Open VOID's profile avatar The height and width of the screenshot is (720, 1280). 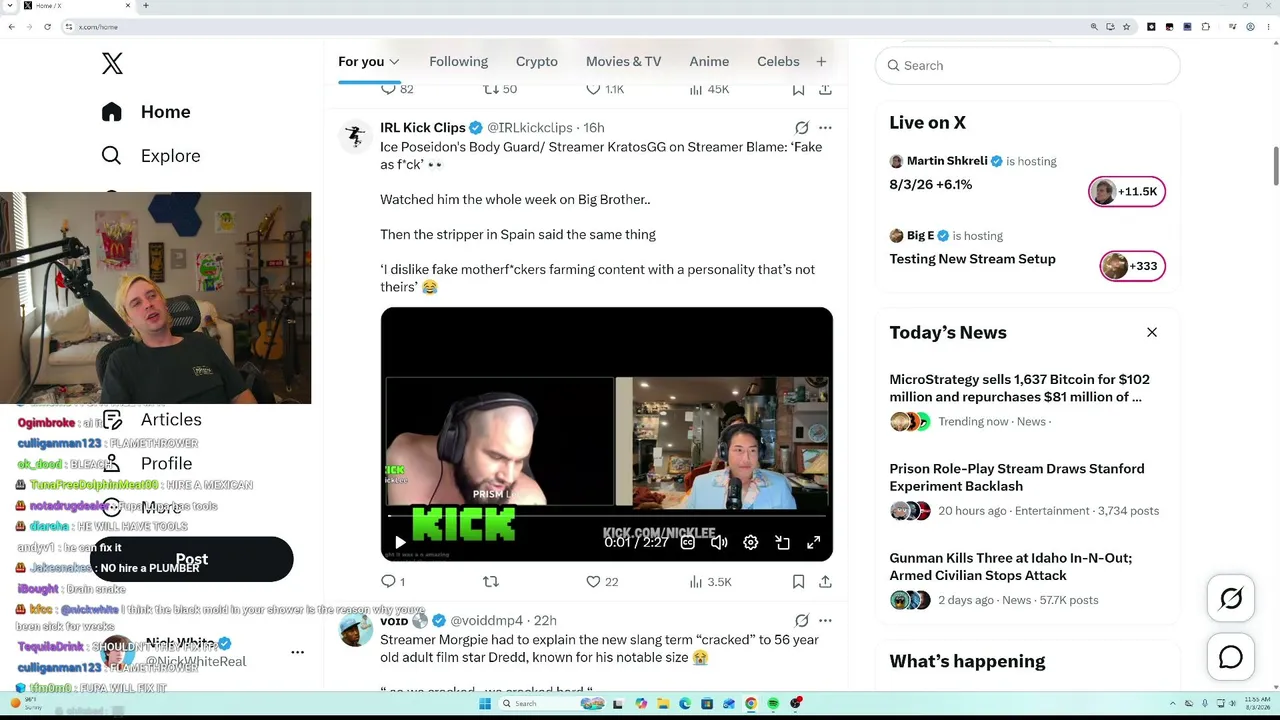(x=356, y=630)
